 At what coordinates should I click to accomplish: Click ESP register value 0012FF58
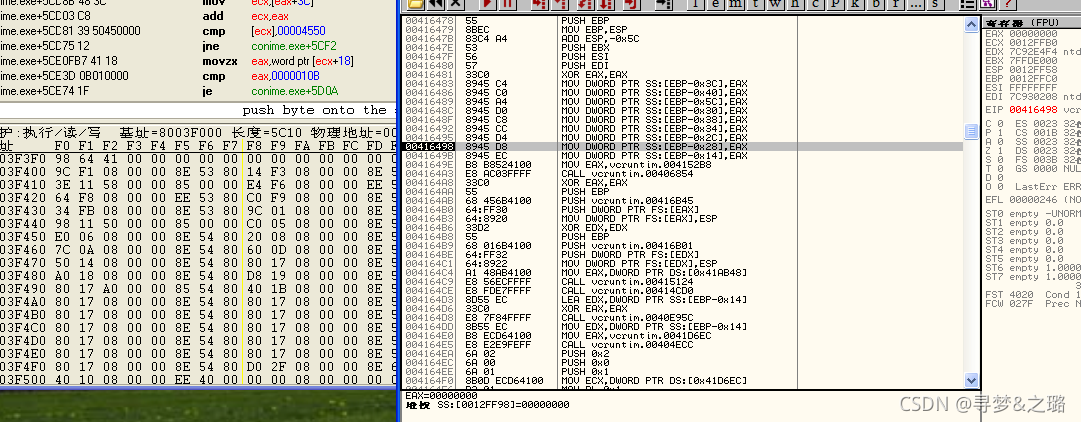coord(1031,70)
